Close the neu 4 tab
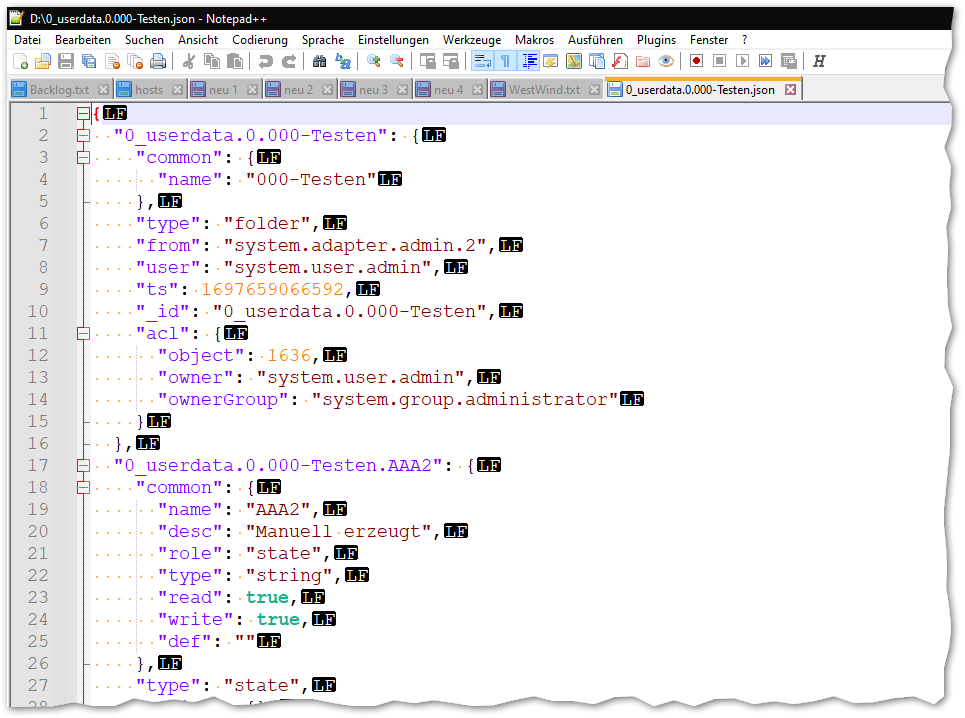This screenshot has width=965, height=718. pyautogui.click(x=477, y=90)
